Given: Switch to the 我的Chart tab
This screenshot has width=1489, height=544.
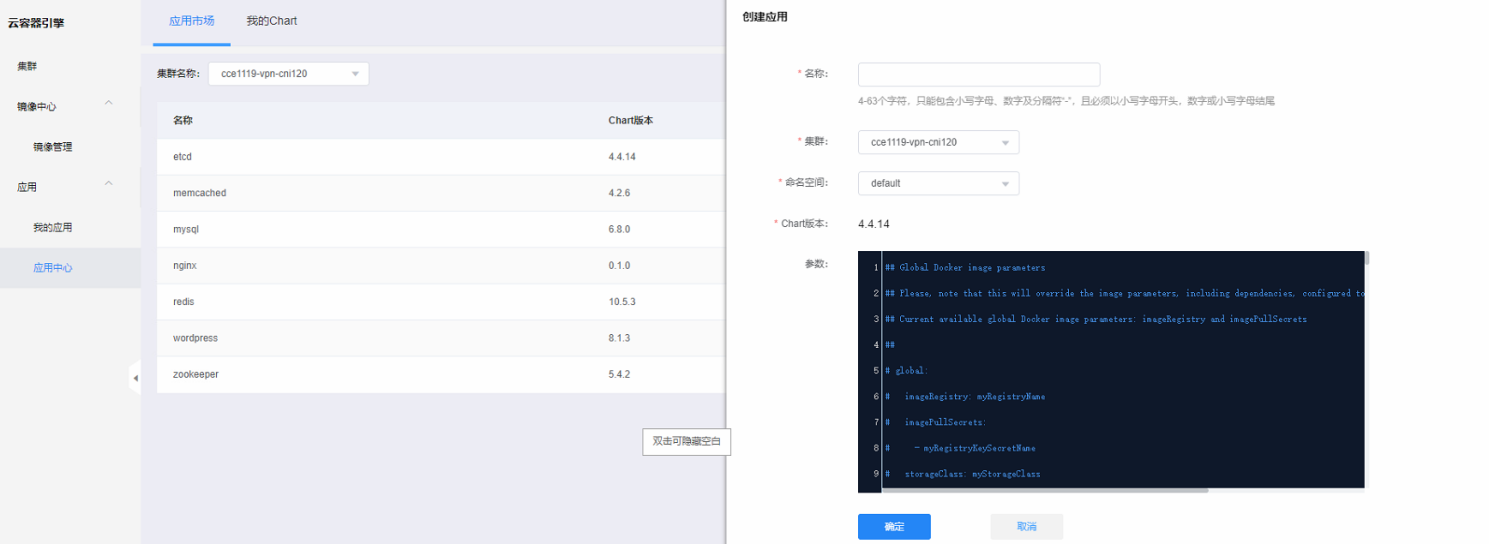Looking at the screenshot, I should (x=271, y=21).
